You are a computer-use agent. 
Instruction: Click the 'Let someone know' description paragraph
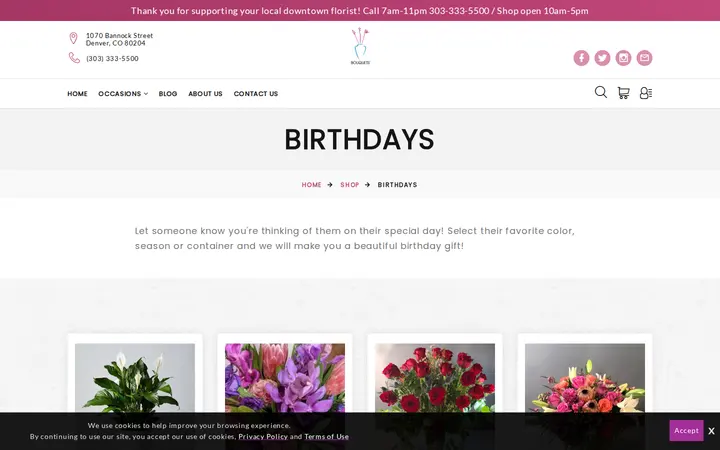tap(354, 238)
